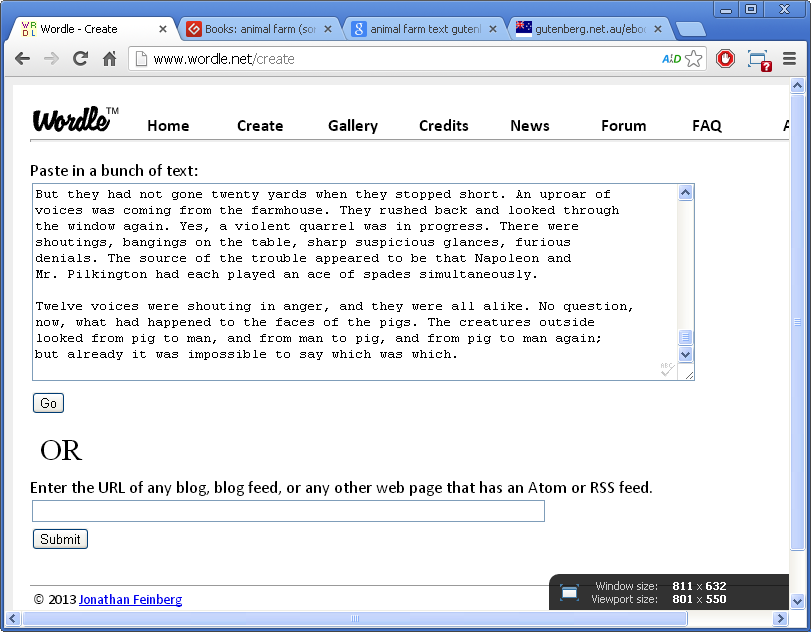Open the Chrome hamburger menu

[789, 59]
